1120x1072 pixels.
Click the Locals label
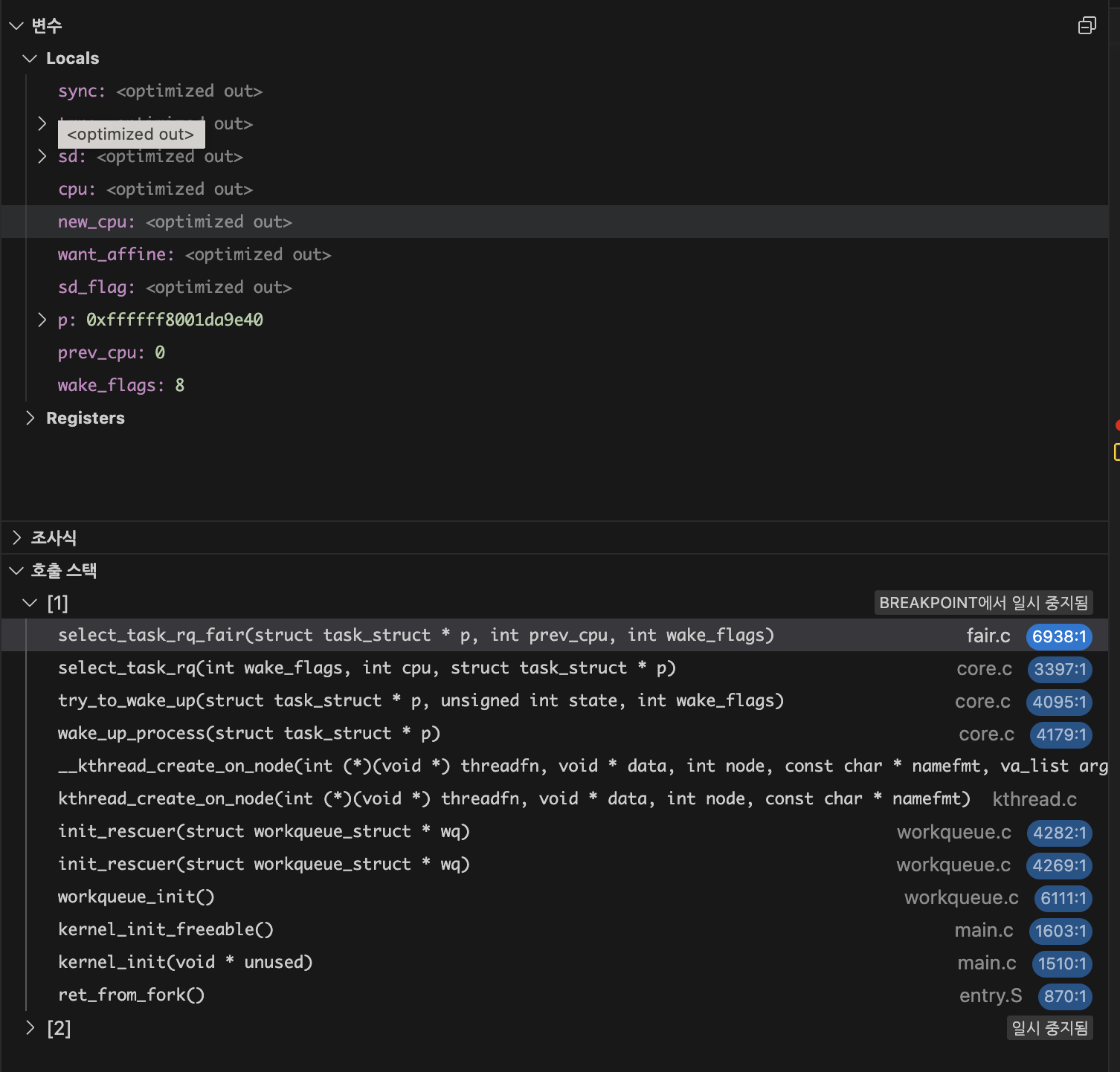tap(72, 58)
